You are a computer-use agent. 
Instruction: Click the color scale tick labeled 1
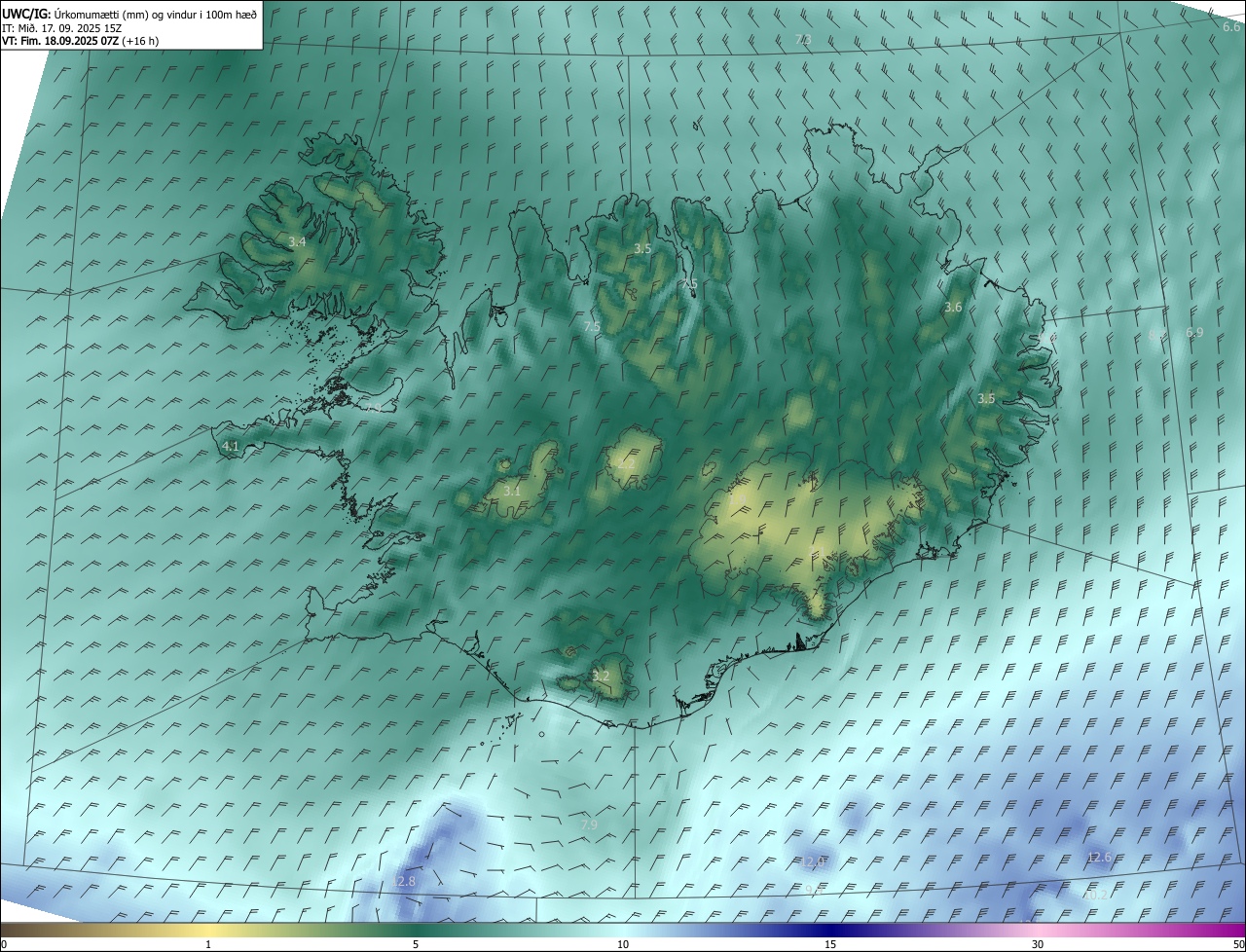(208, 945)
